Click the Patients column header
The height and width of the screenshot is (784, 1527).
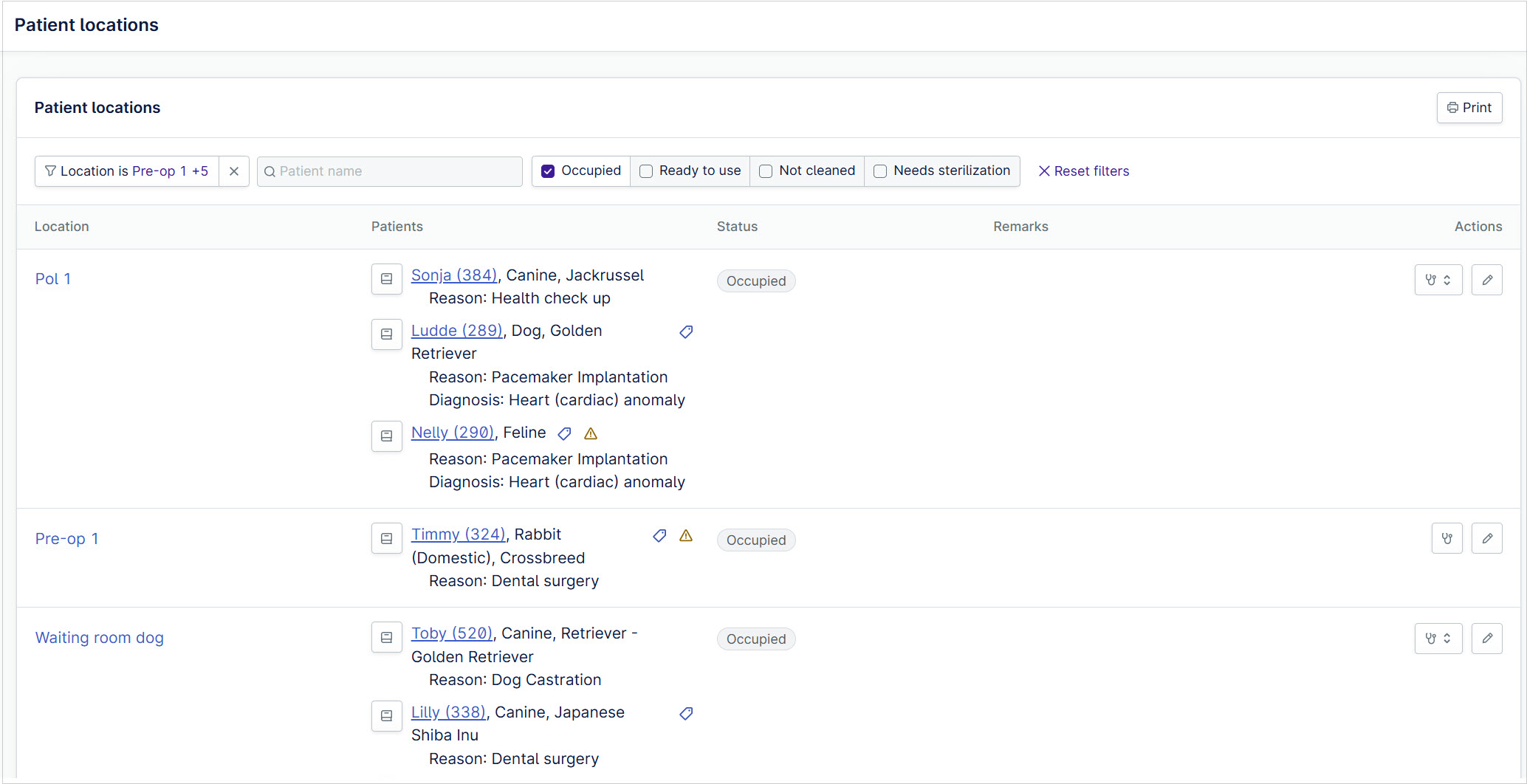[x=397, y=227]
